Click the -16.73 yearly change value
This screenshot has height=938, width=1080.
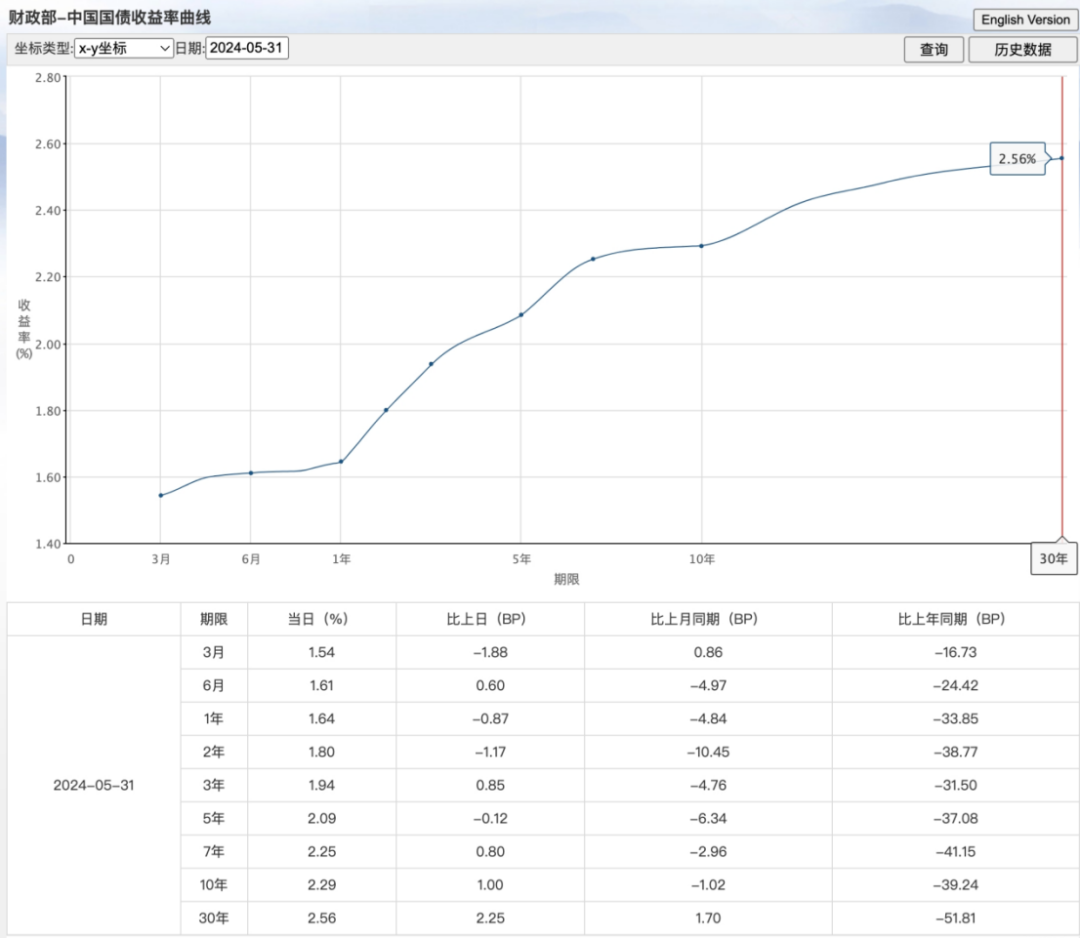(x=955, y=652)
